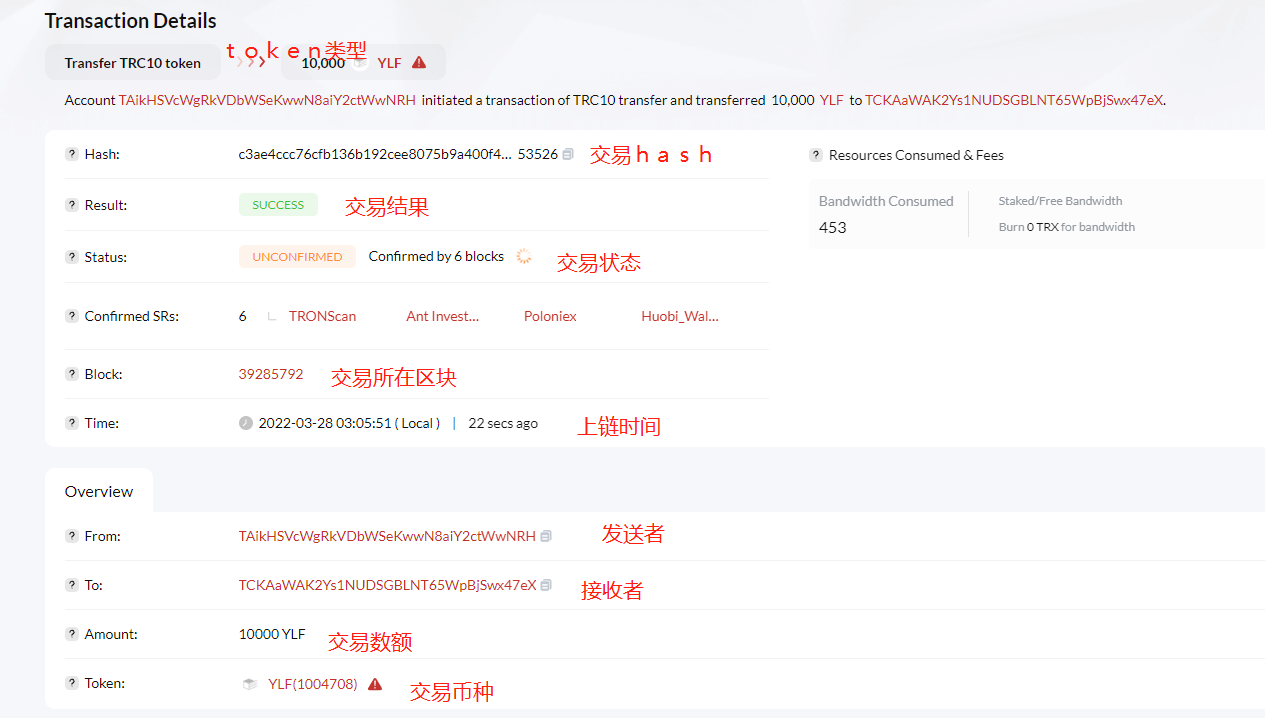Click the help icon next to Amount
The height and width of the screenshot is (718, 1265).
[x=71, y=634]
